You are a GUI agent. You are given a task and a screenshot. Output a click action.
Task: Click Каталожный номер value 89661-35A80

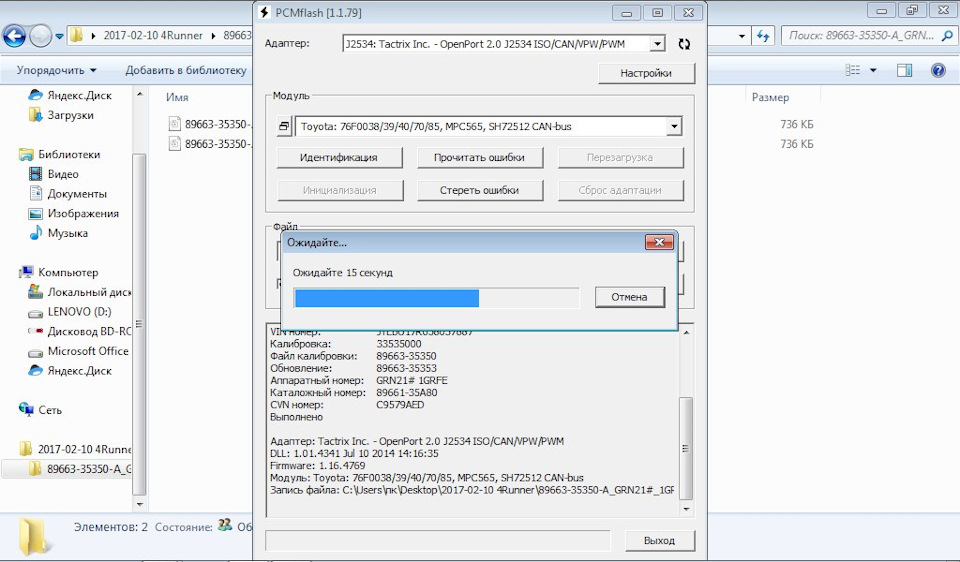pos(407,392)
